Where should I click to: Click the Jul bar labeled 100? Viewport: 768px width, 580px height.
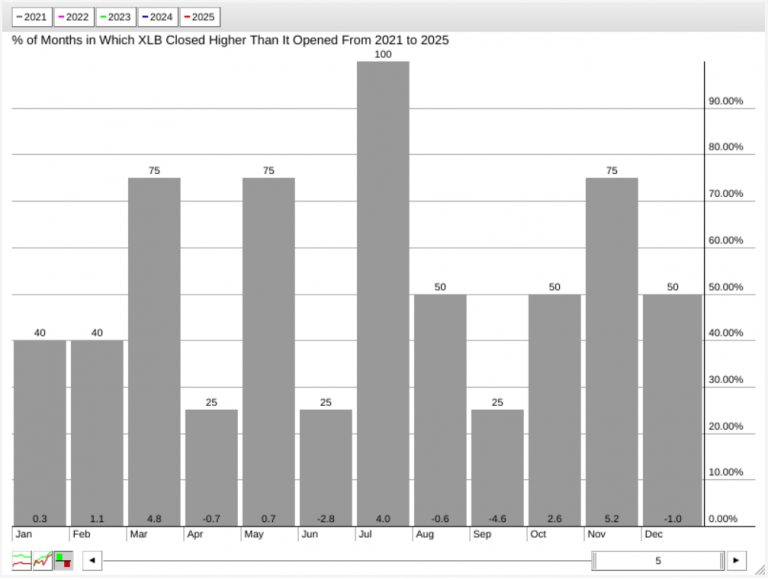(x=383, y=294)
